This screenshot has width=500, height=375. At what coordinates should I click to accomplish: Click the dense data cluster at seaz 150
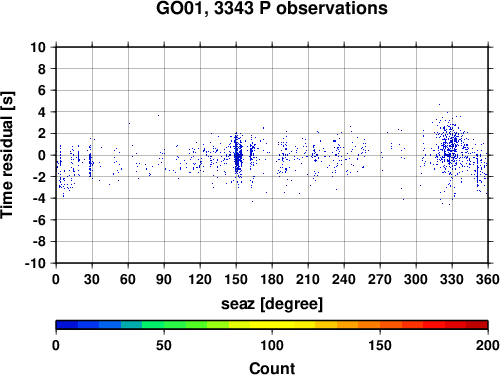[237, 155]
